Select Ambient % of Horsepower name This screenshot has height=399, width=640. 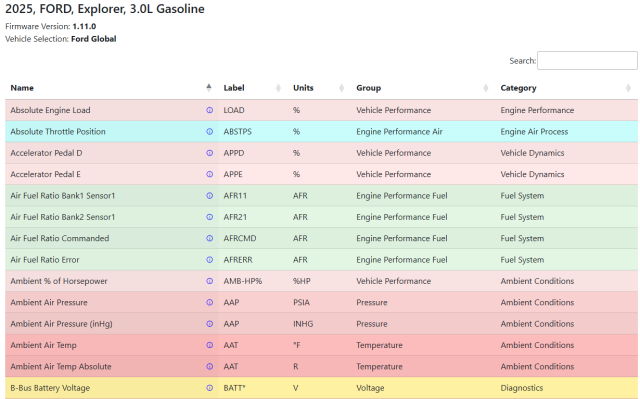tap(59, 281)
